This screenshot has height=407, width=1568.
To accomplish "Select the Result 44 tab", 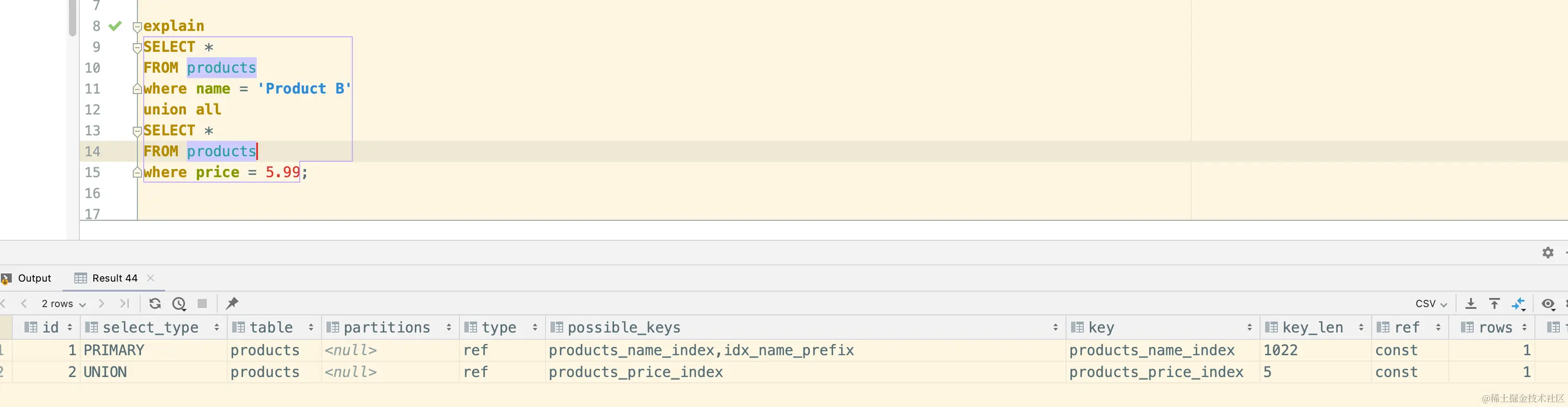I will coord(115,278).
